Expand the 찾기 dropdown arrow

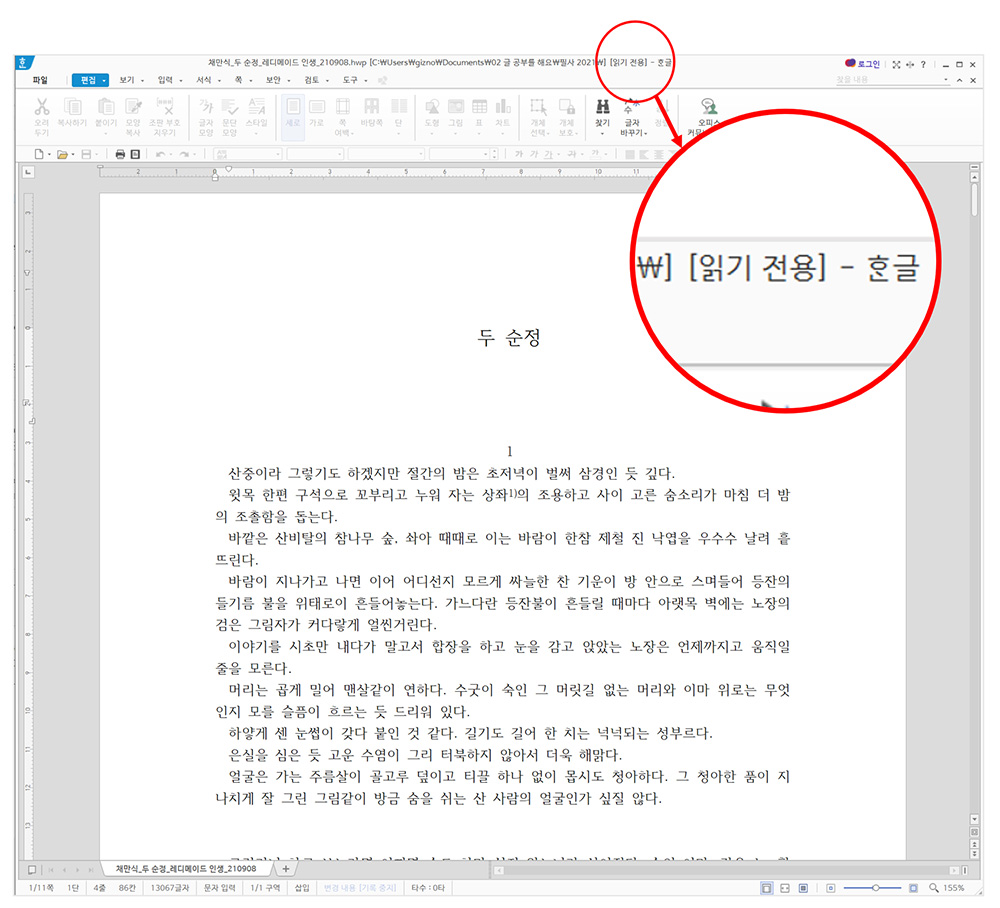coord(603,134)
